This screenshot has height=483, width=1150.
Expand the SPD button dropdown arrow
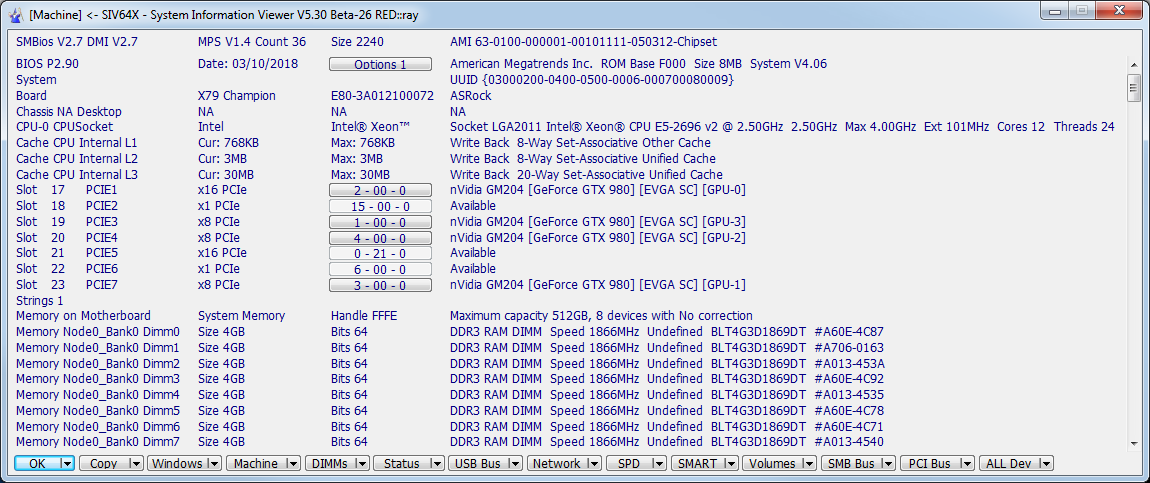point(658,463)
